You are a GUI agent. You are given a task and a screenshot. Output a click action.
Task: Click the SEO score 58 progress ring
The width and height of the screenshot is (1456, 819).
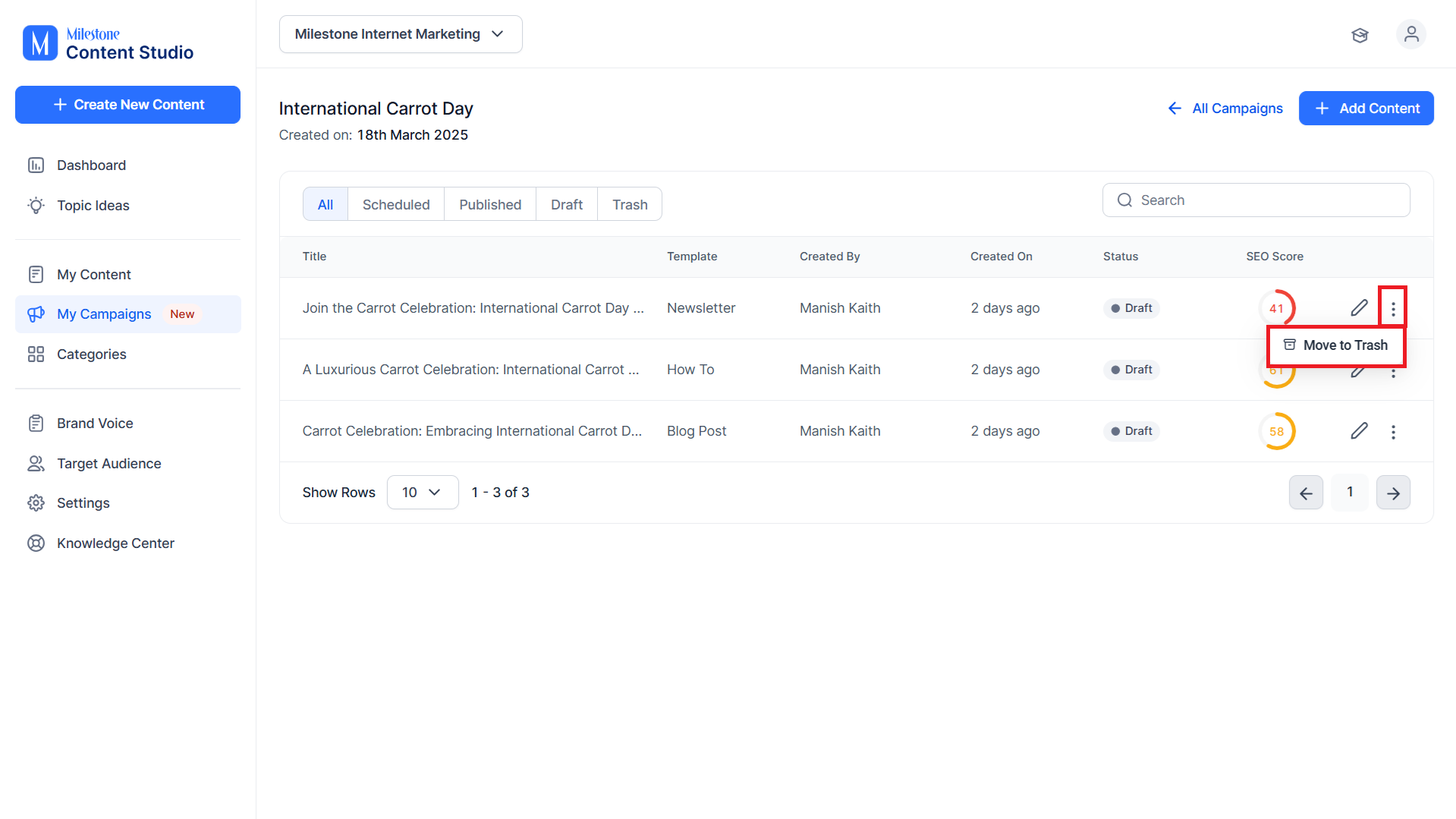pos(1277,431)
